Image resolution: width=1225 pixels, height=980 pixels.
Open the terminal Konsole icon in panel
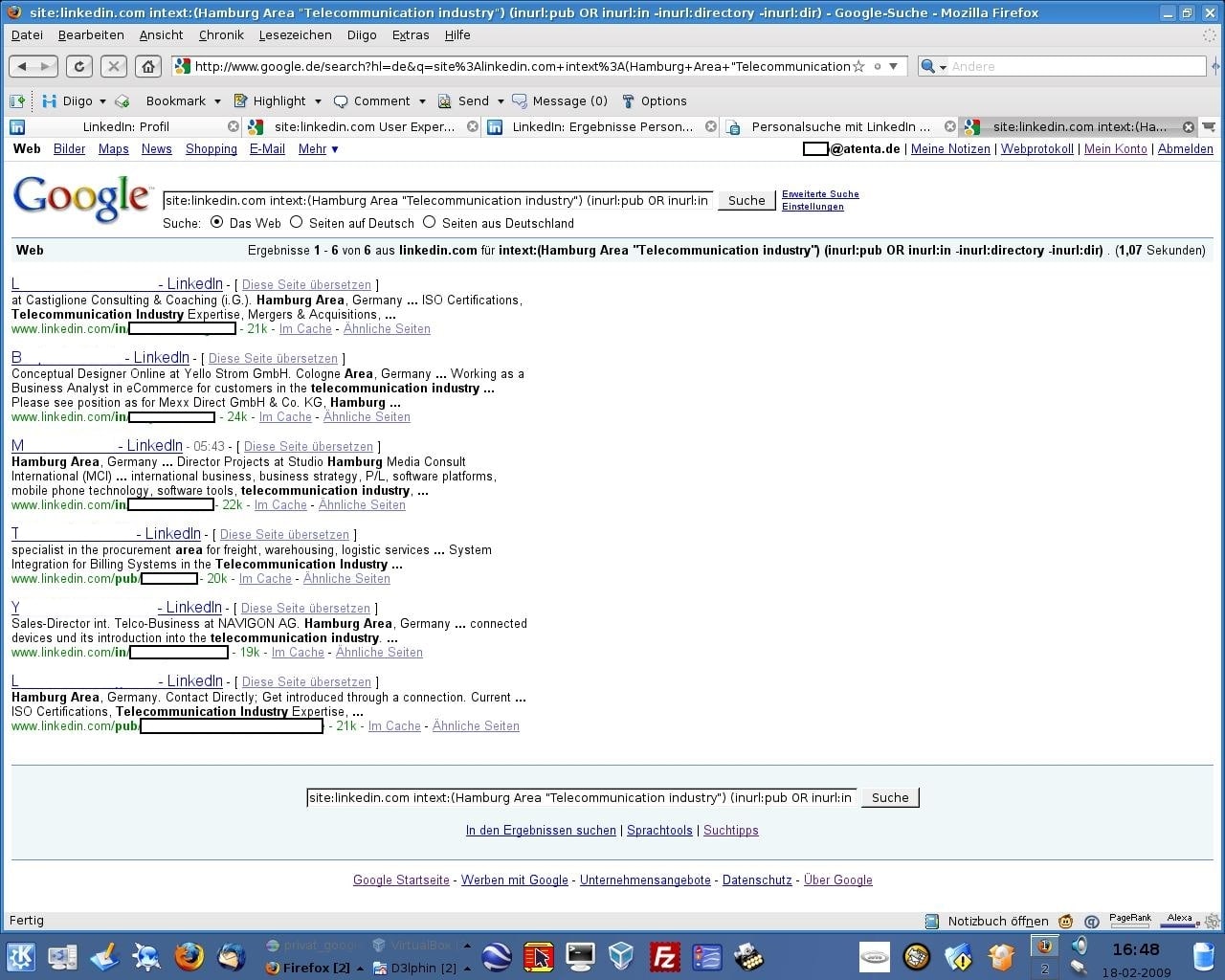click(x=581, y=956)
